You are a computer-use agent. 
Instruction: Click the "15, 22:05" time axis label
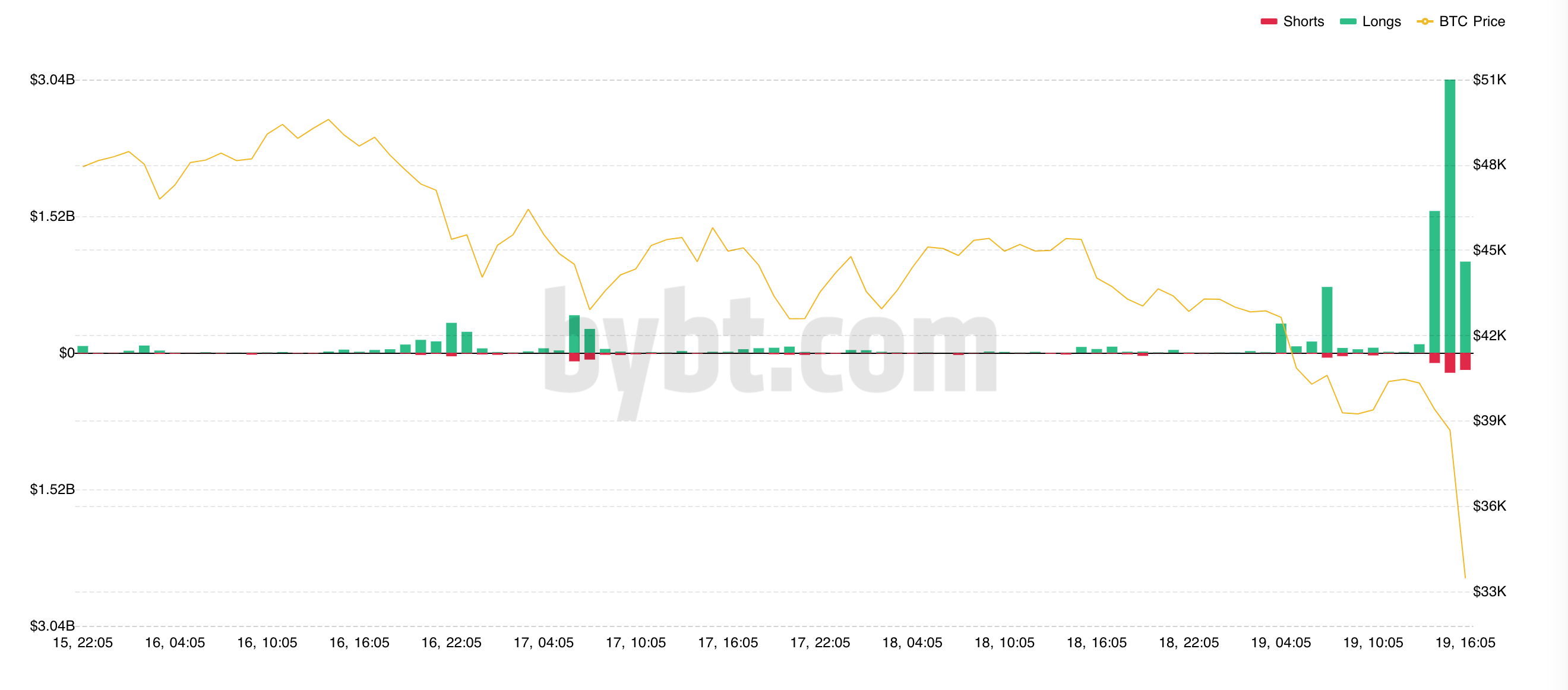83,642
